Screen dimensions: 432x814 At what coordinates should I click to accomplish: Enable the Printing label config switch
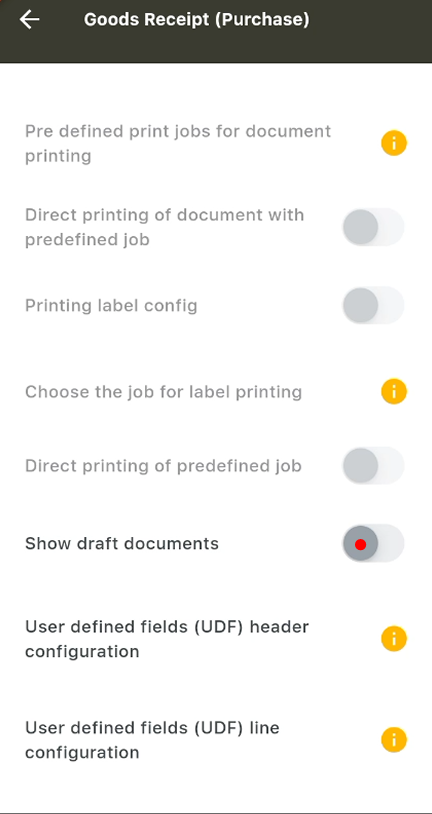click(373, 305)
